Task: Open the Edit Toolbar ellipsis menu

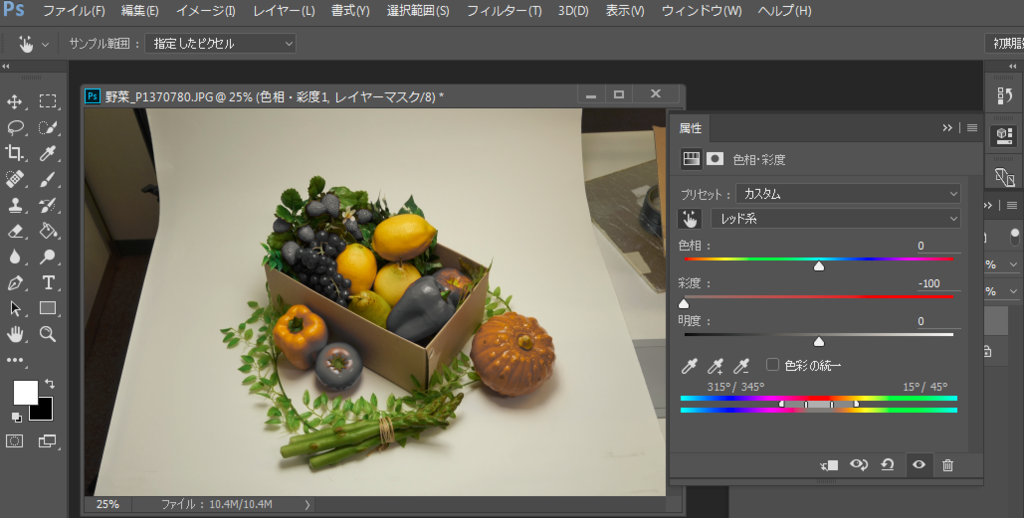Action: coord(14,360)
